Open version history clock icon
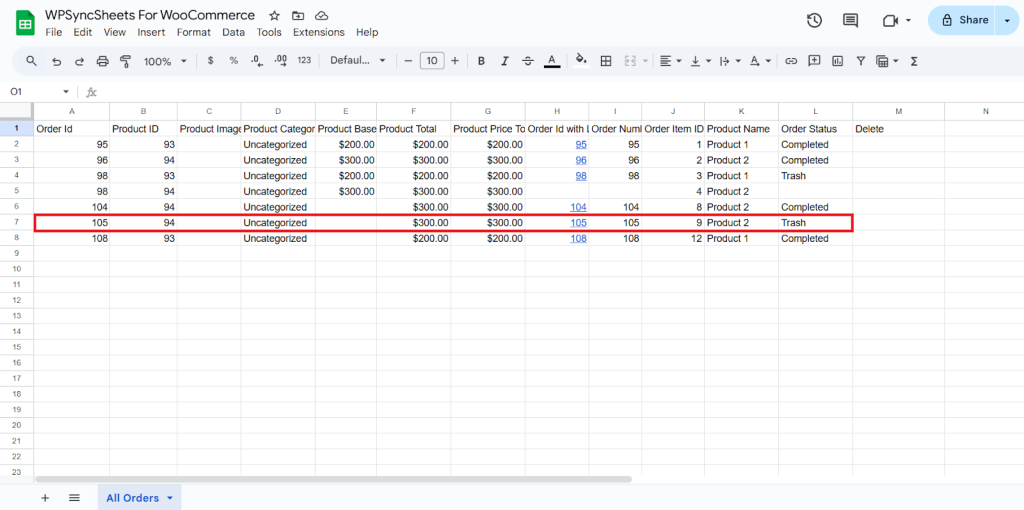Screen dimensions: 1024x510 click(814, 20)
